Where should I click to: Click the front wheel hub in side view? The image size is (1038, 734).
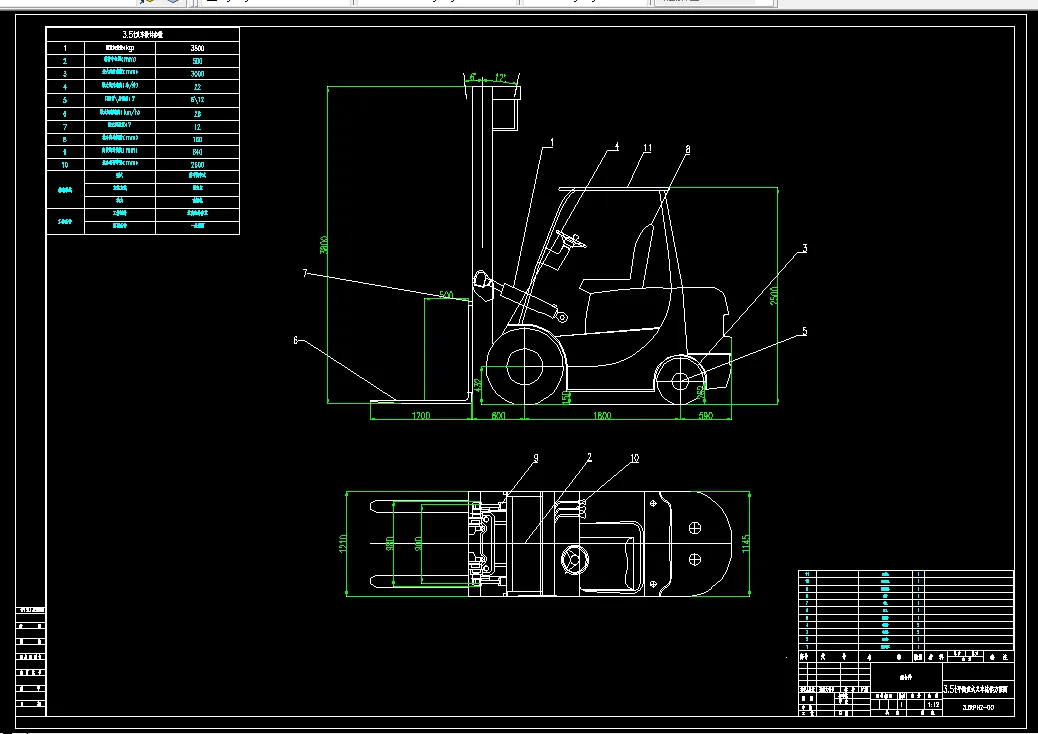pos(525,367)
